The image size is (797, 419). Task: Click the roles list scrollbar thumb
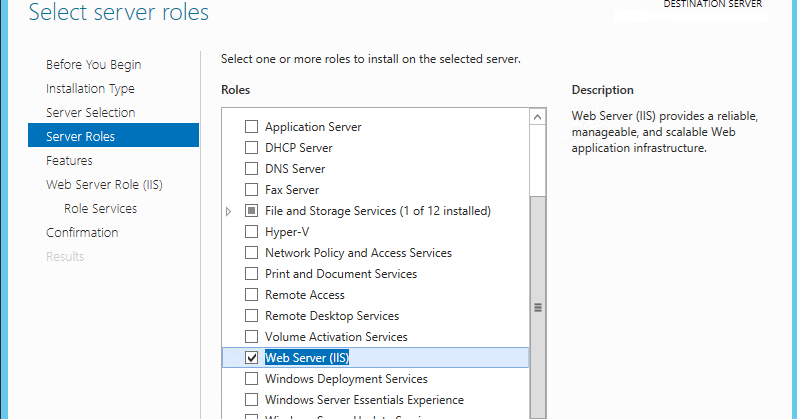tap(538, 307)
